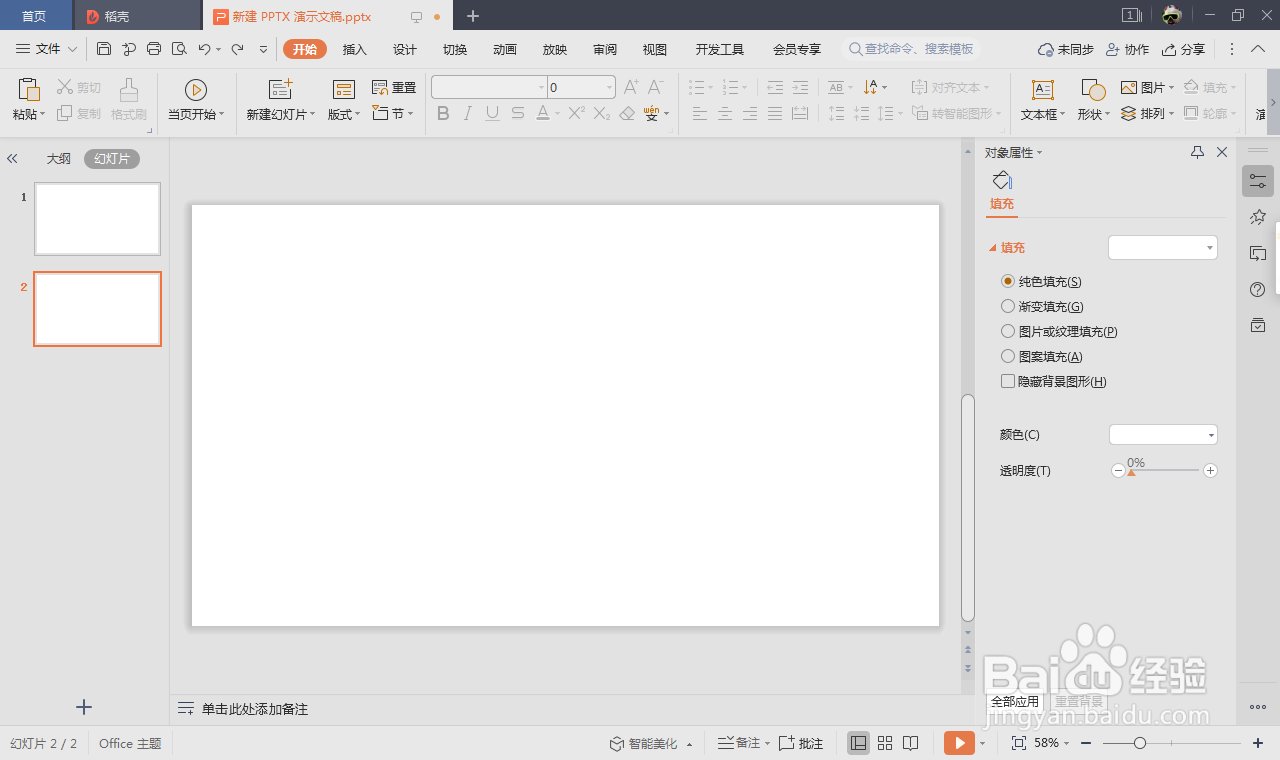1280x760 pixels.
Task: Add a comment from status bar
Action: [x=801, y=743]
